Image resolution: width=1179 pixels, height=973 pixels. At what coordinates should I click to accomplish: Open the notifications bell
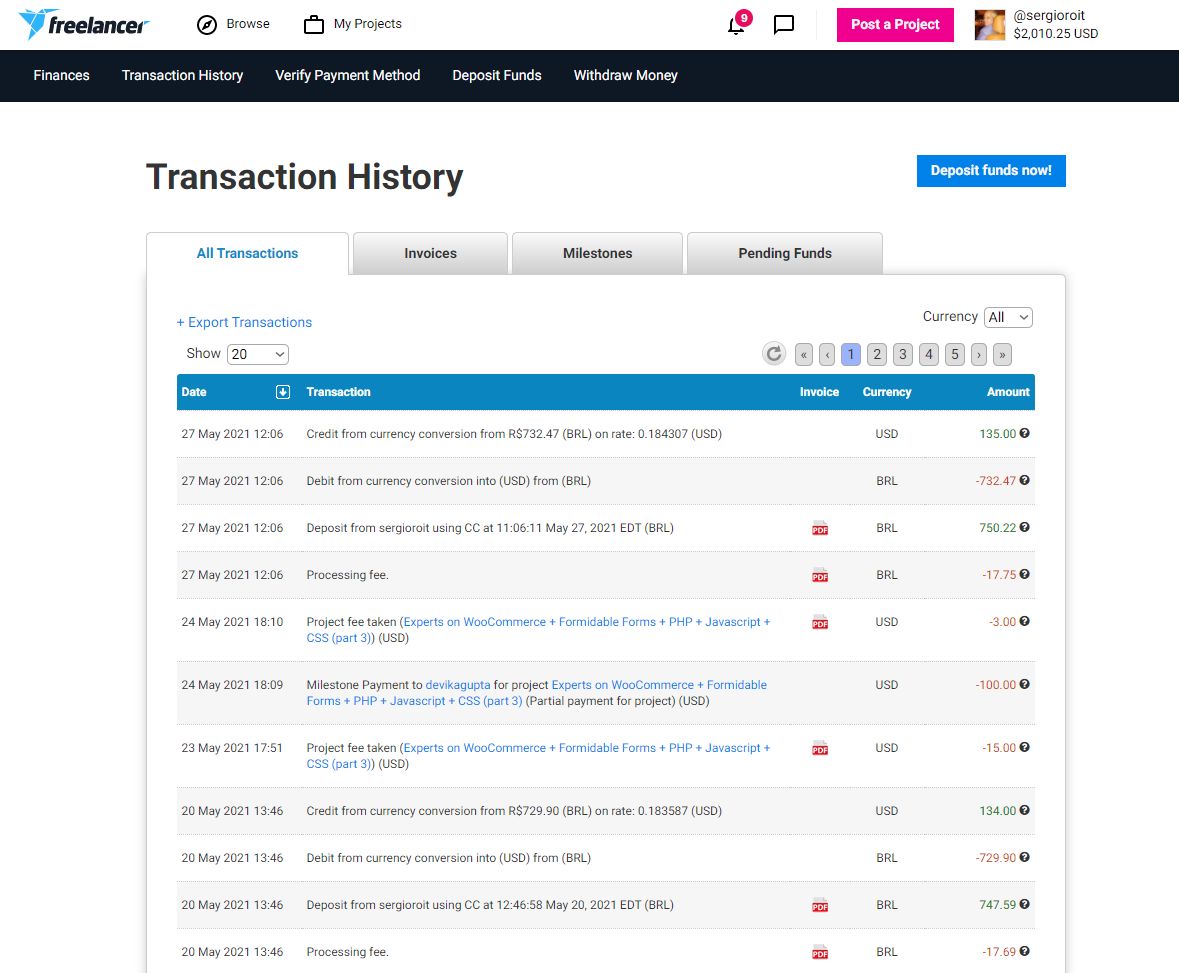736,26
